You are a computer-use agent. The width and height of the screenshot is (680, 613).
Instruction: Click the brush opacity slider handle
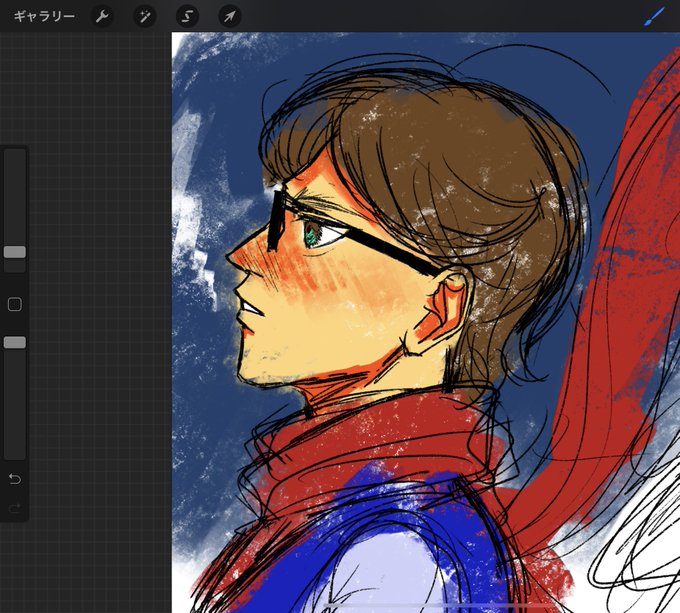tap(15, 342)
